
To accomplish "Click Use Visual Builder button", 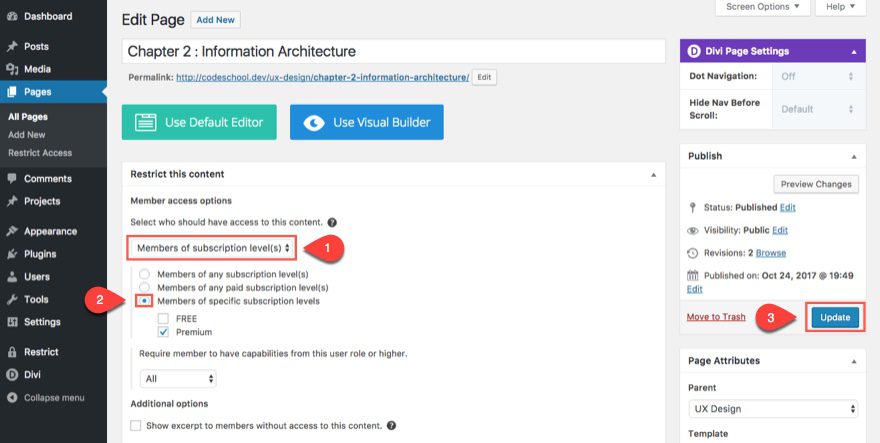I will pos(366,123).
